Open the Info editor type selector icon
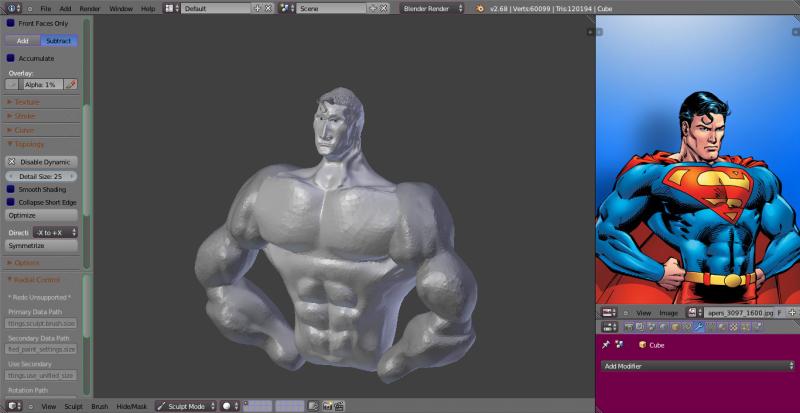 pos(13,8)
